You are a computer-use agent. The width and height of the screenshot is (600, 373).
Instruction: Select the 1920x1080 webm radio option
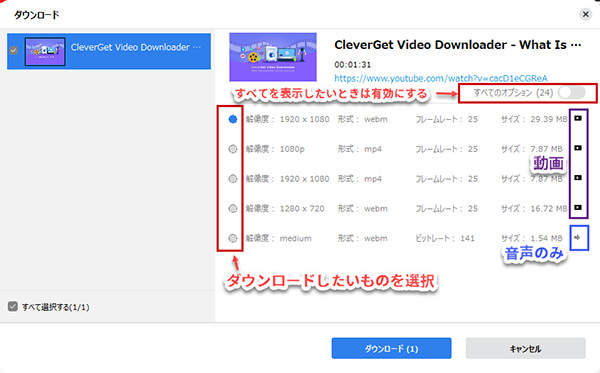click(x=233, y=119)
